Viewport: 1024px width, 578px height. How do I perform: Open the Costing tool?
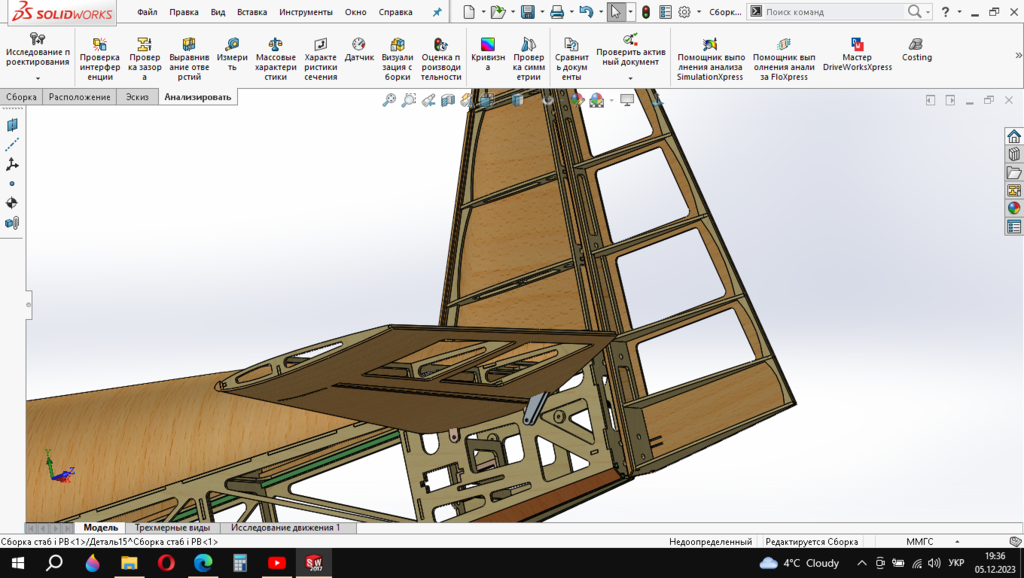click(916, 51)
